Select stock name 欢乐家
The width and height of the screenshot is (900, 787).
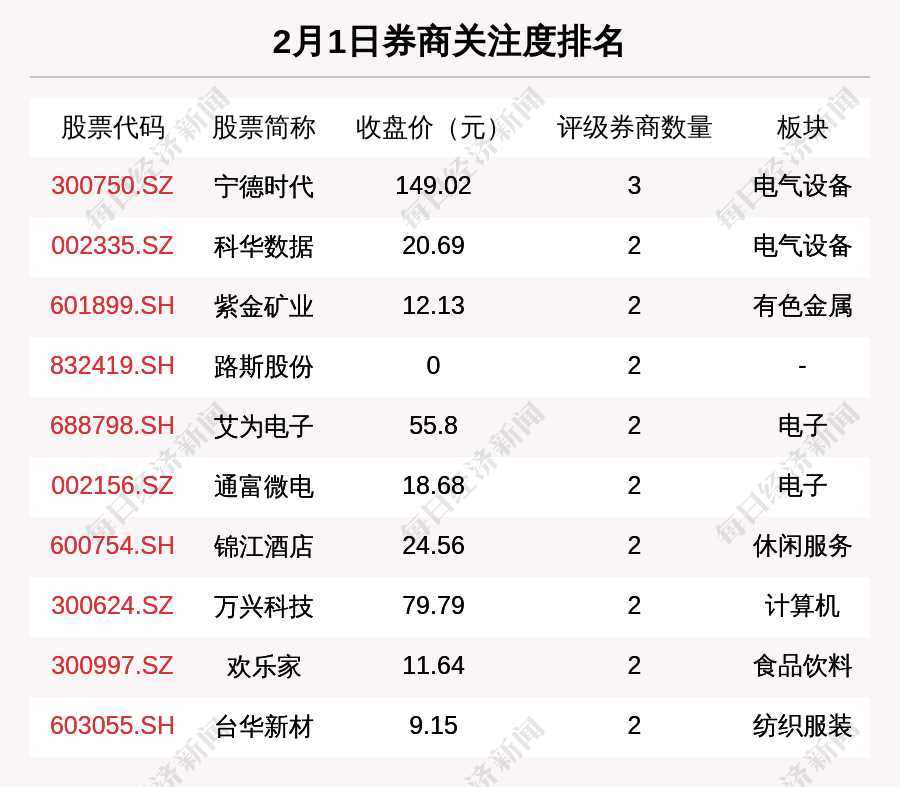pos(263,666)
